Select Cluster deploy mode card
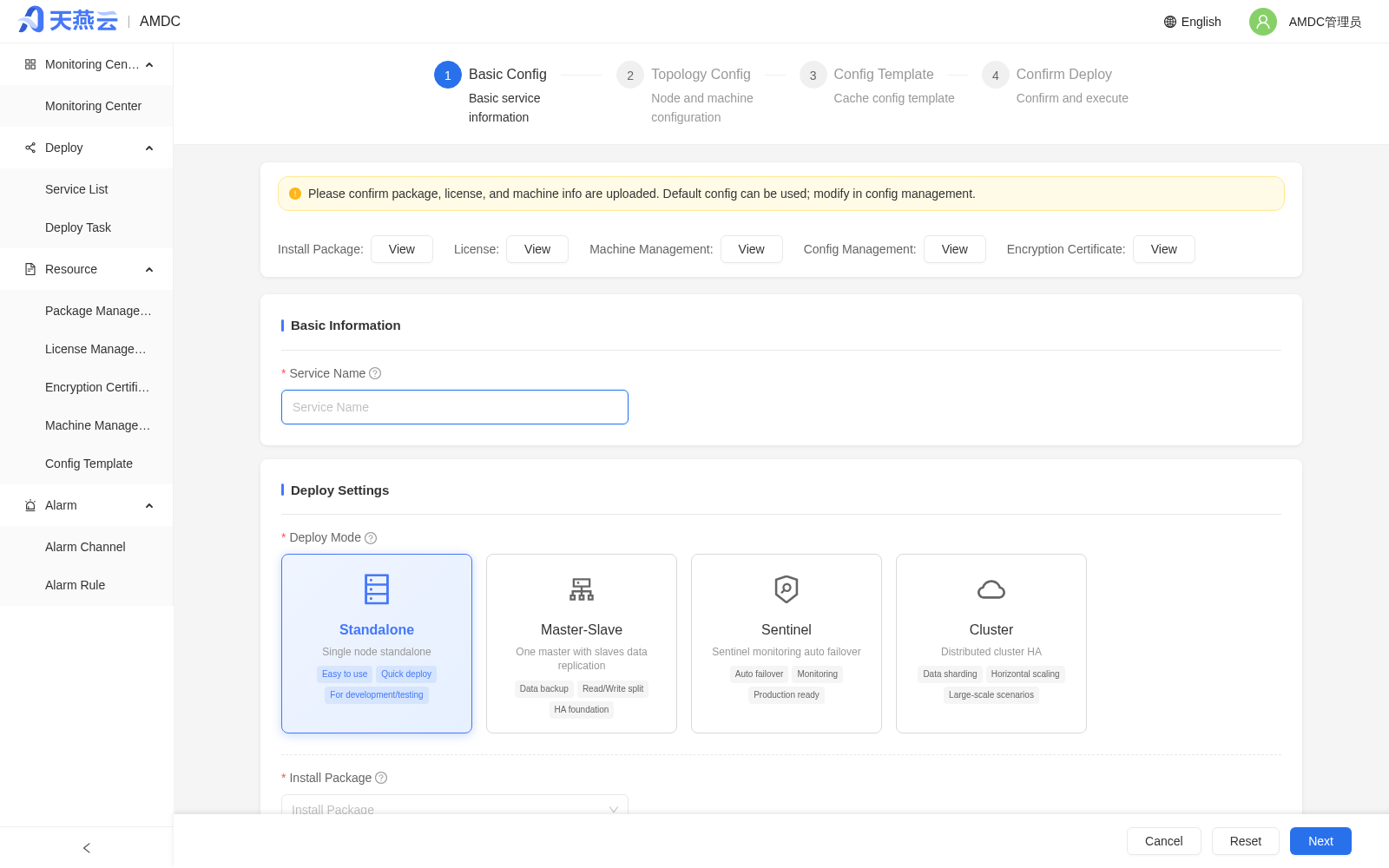 (991, 643)
